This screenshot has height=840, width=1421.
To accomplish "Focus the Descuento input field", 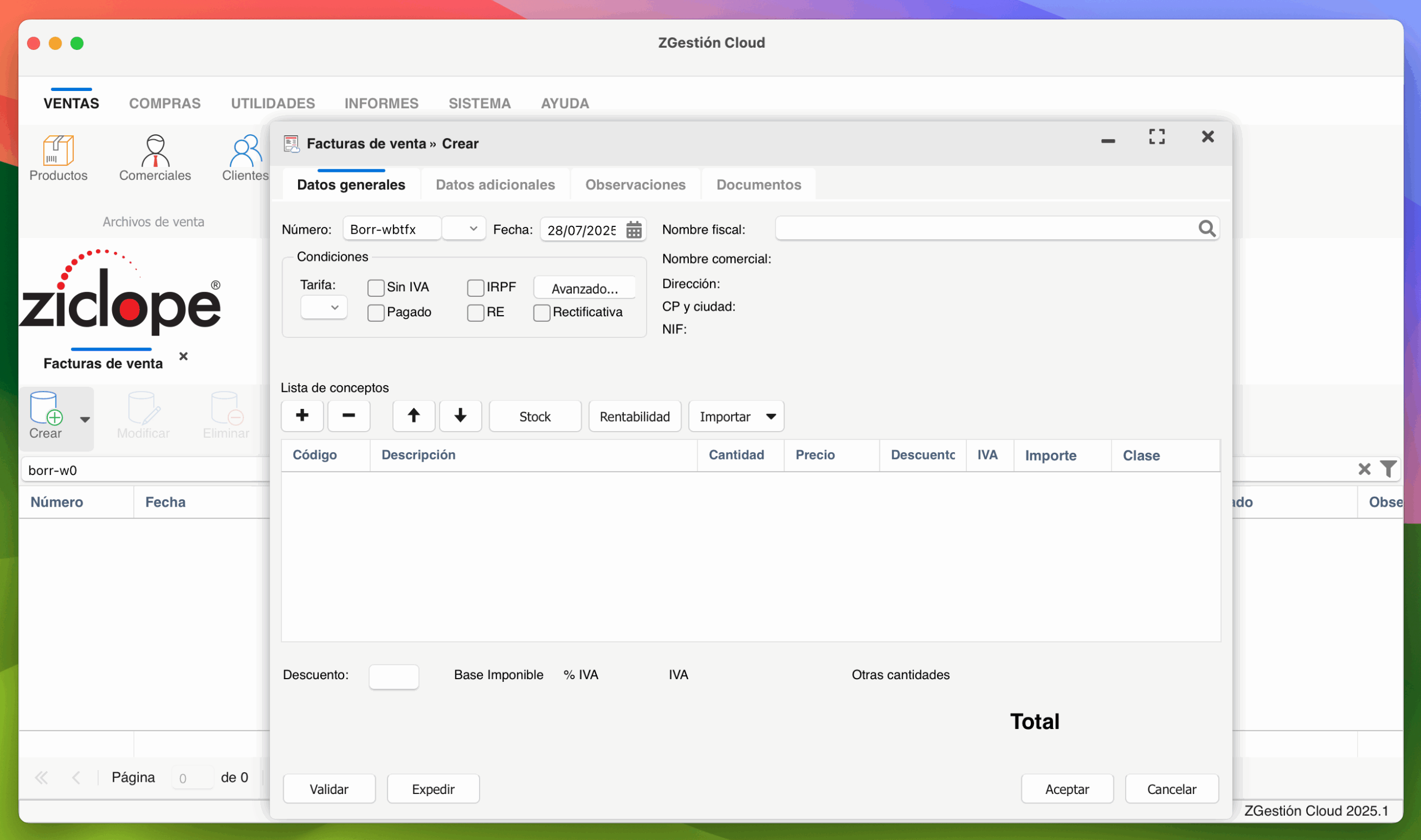I will pos(394,676).
